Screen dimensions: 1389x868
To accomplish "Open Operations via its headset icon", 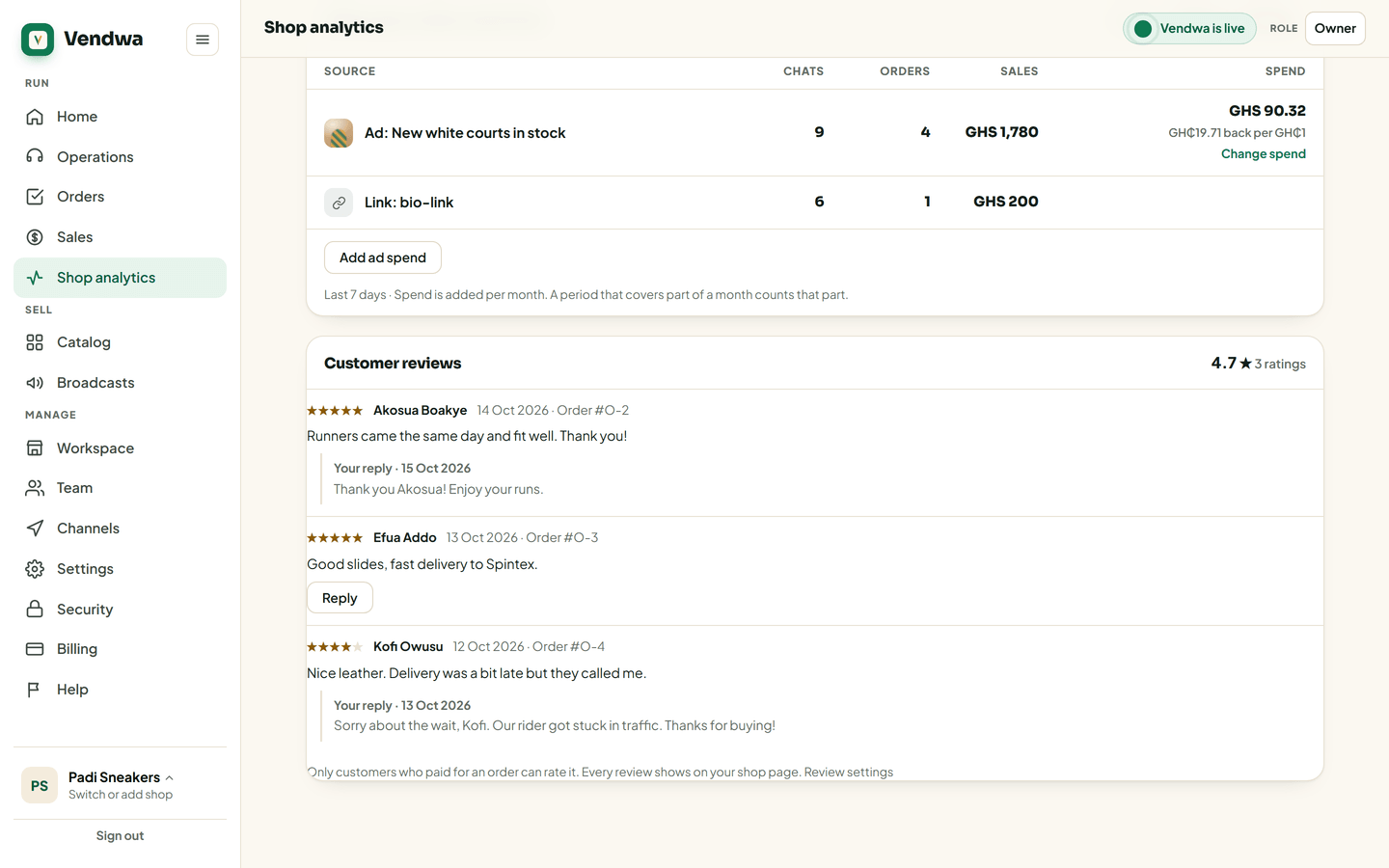I will 35,157.
